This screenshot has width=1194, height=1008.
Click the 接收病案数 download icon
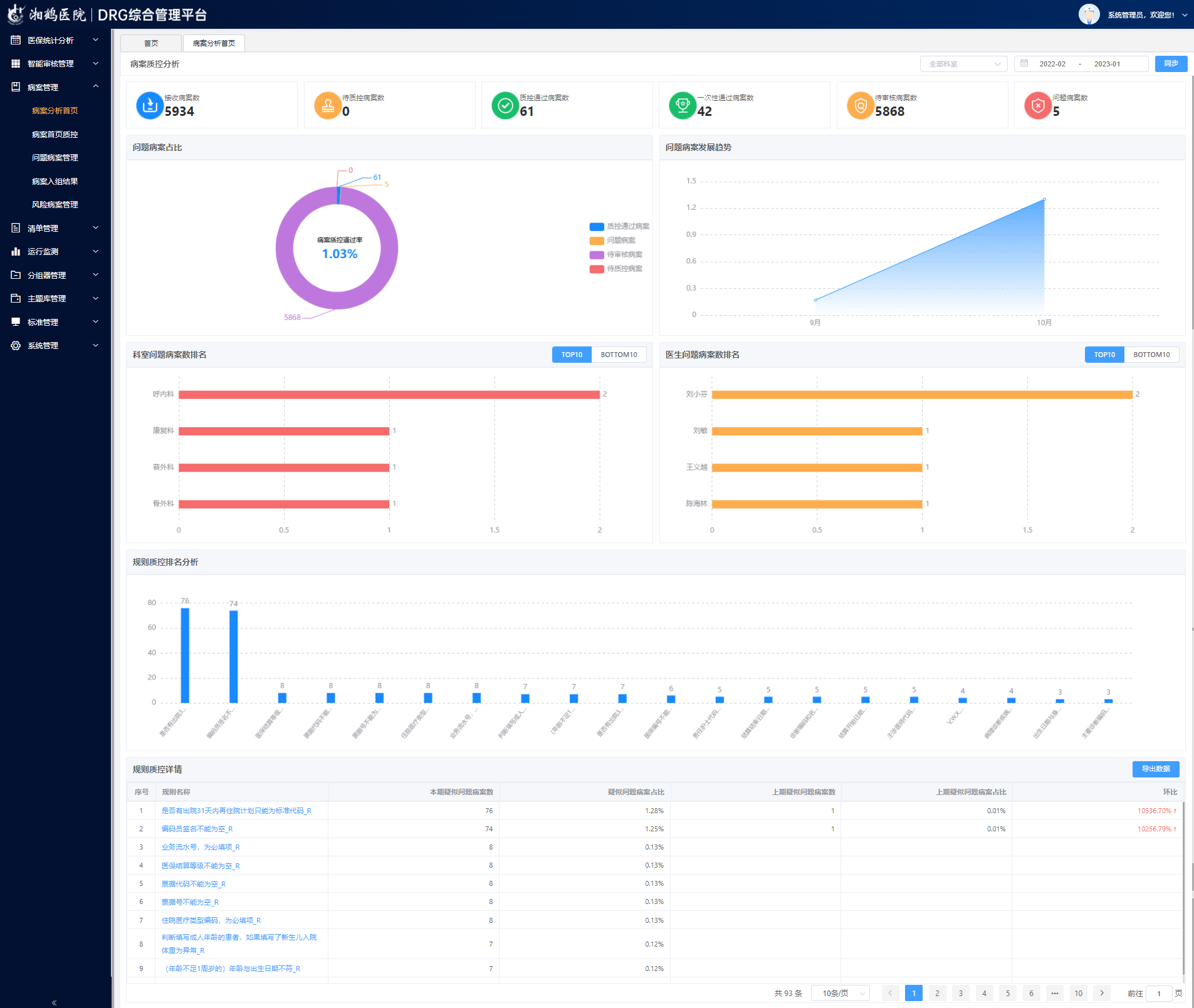tap(150, 105)
